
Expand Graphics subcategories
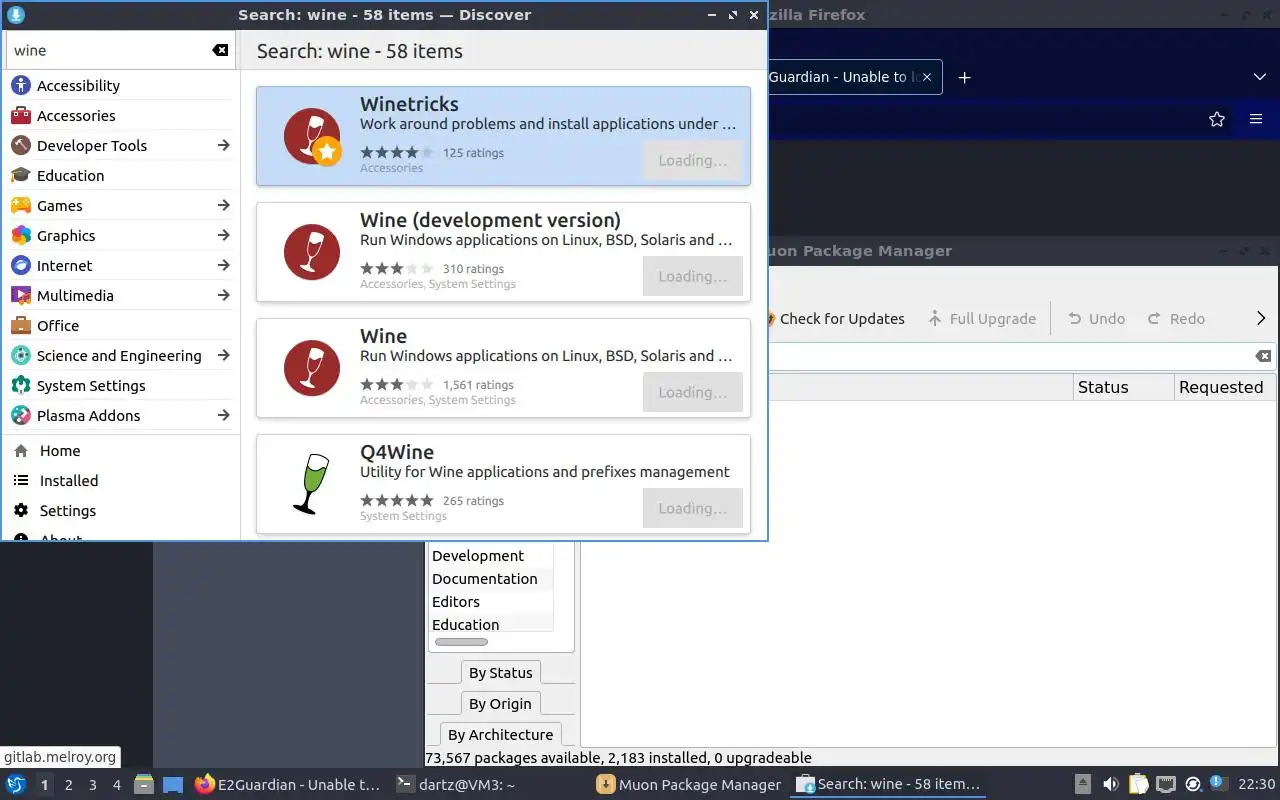point(223,235)
